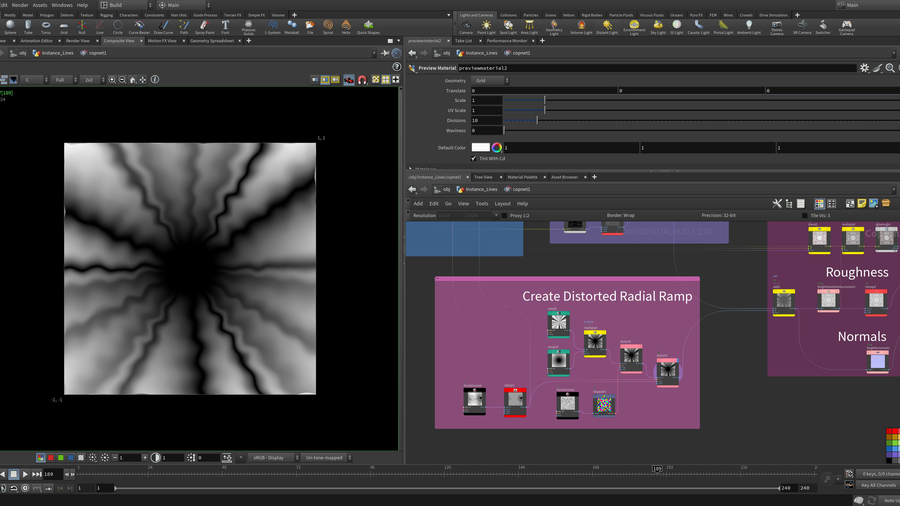Viewport: 900px width, 506px height.
Task: Toggle the Proxy 1:2 checkbox
Action: click(x=505, y=216)
